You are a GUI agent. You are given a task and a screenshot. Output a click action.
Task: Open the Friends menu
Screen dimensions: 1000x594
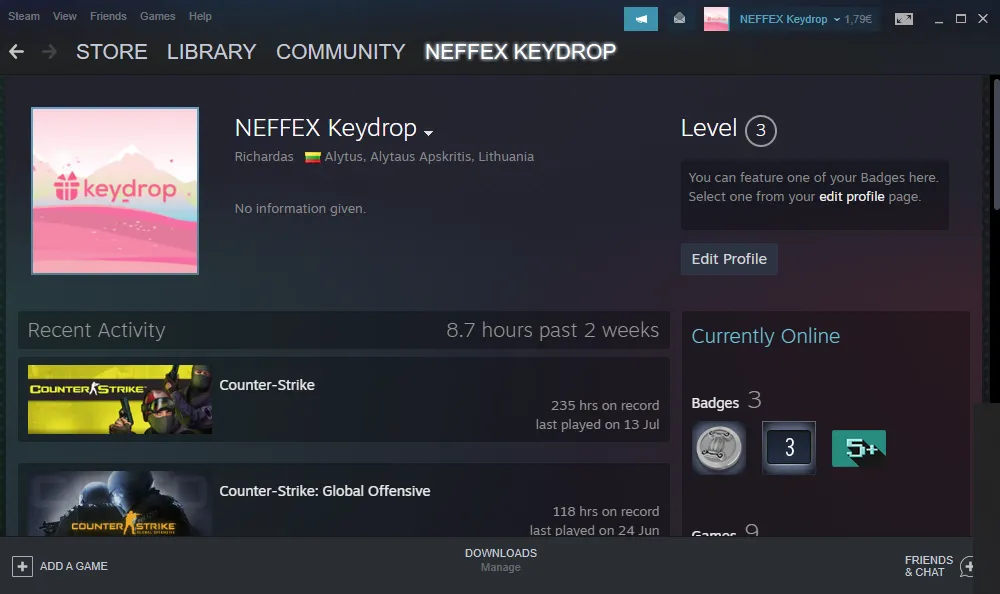click(x=108, y=16)
